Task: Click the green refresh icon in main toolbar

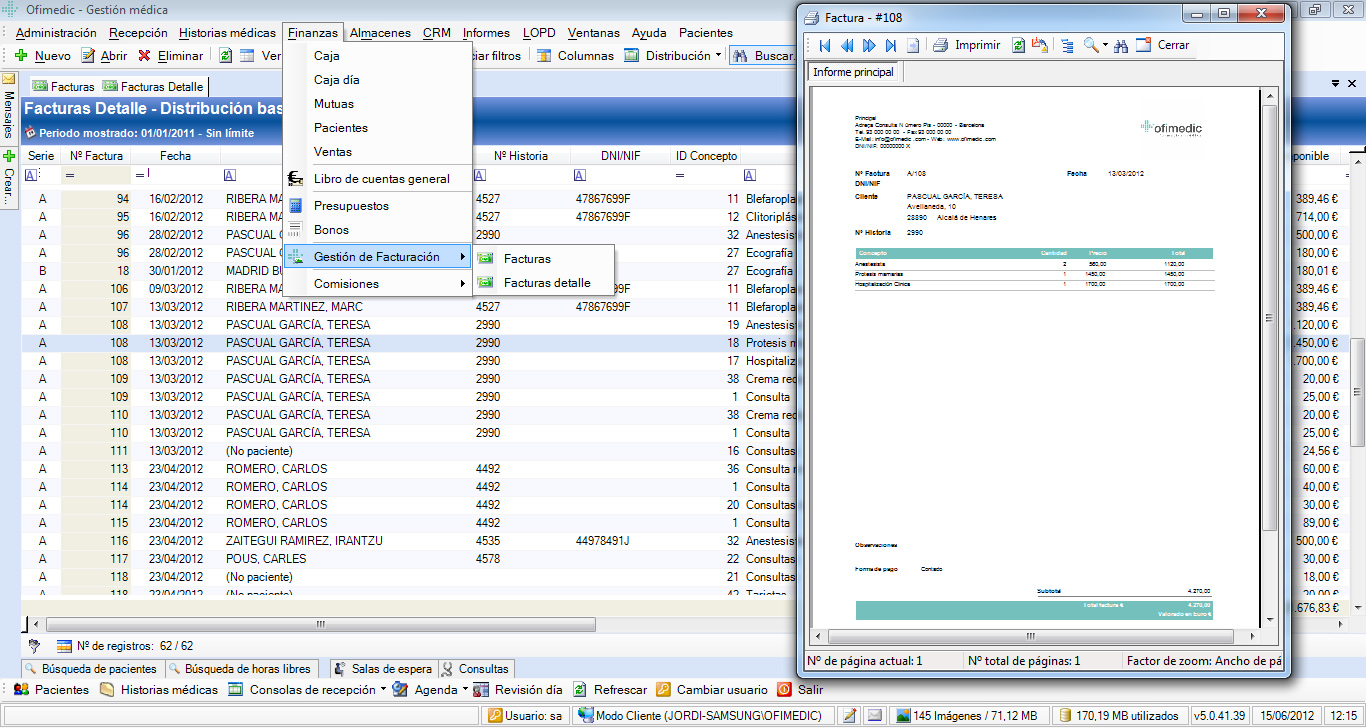Action: pos(226,56)
